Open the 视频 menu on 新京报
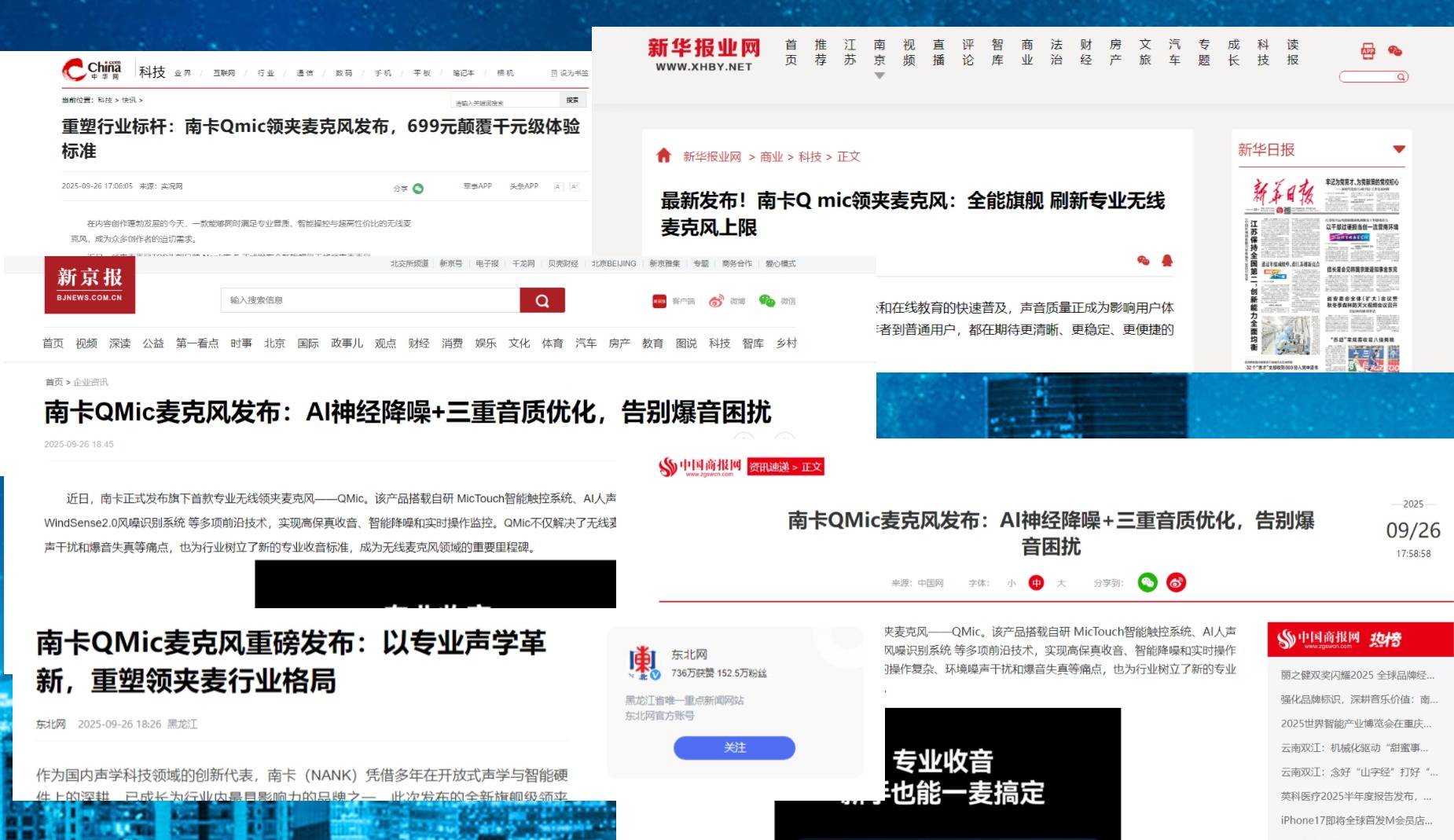This screenshot has height=840, width=1454. click(x=86, y=343)
